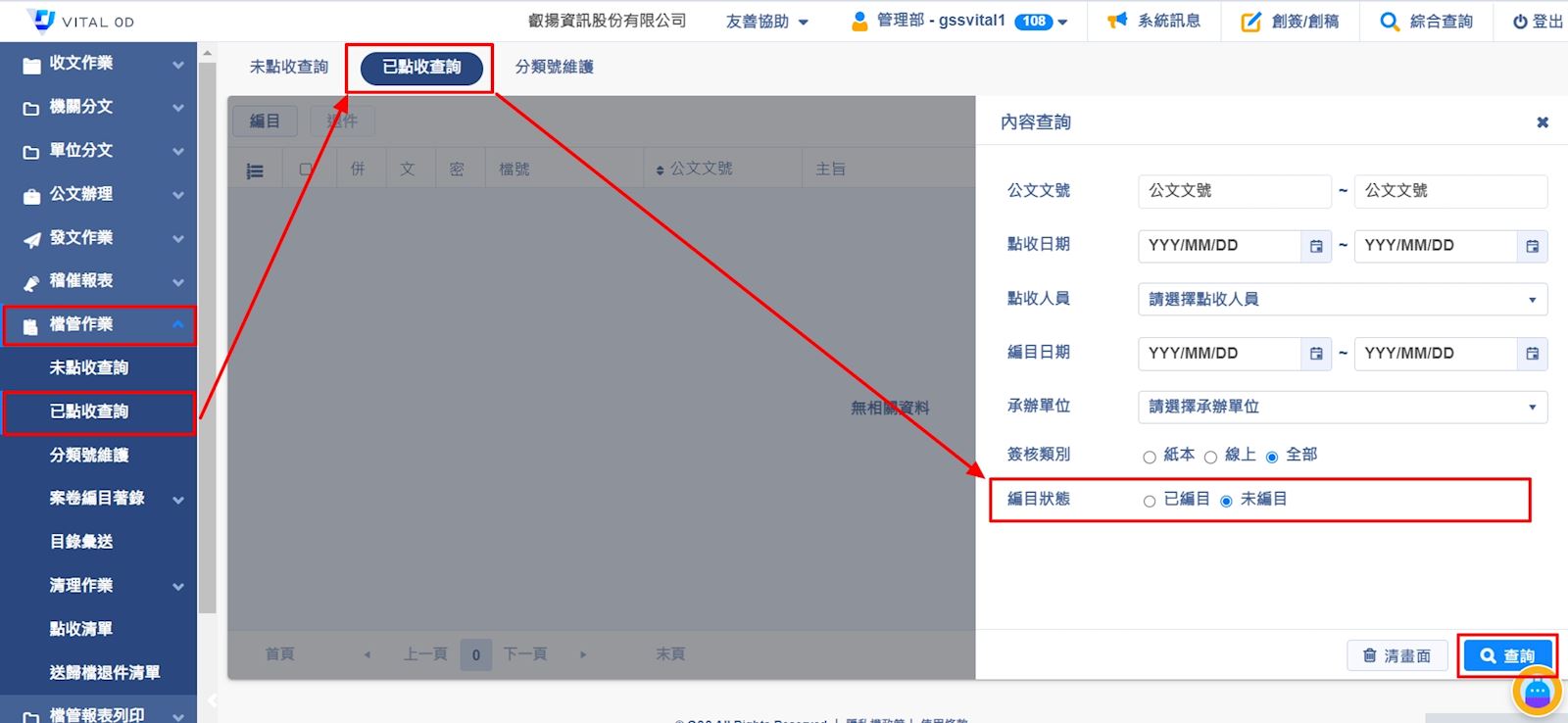
Task: Open calendar for 點收日期 end date
Action: pos(1533,246)
